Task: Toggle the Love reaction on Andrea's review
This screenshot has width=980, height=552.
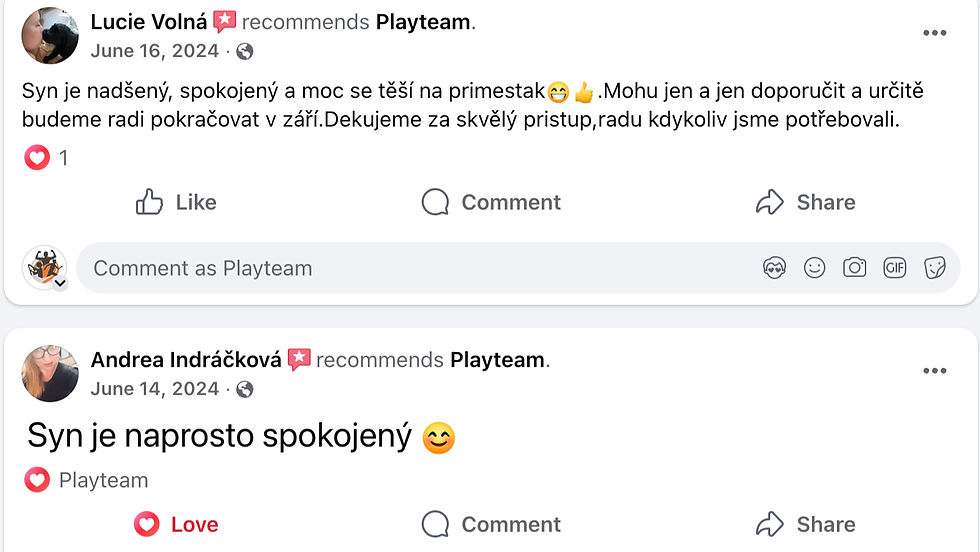Action: tap(176, 524)
